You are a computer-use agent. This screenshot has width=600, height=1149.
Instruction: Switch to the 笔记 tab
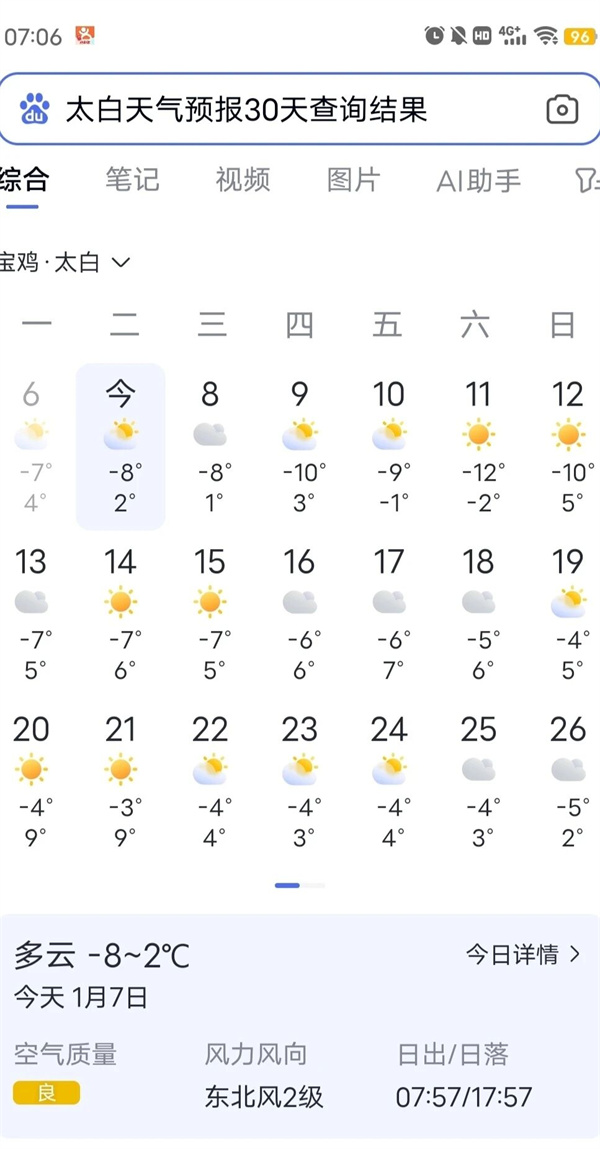tap(133, 180)
